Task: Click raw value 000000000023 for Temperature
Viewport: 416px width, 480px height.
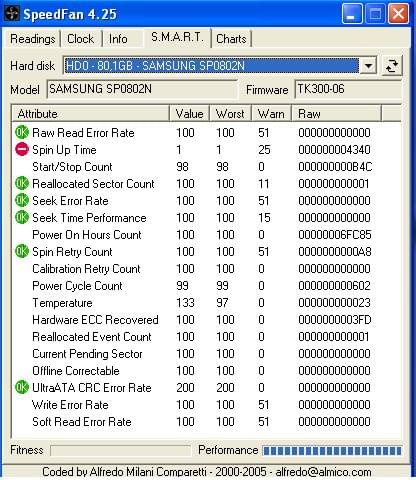Action: 334,303
